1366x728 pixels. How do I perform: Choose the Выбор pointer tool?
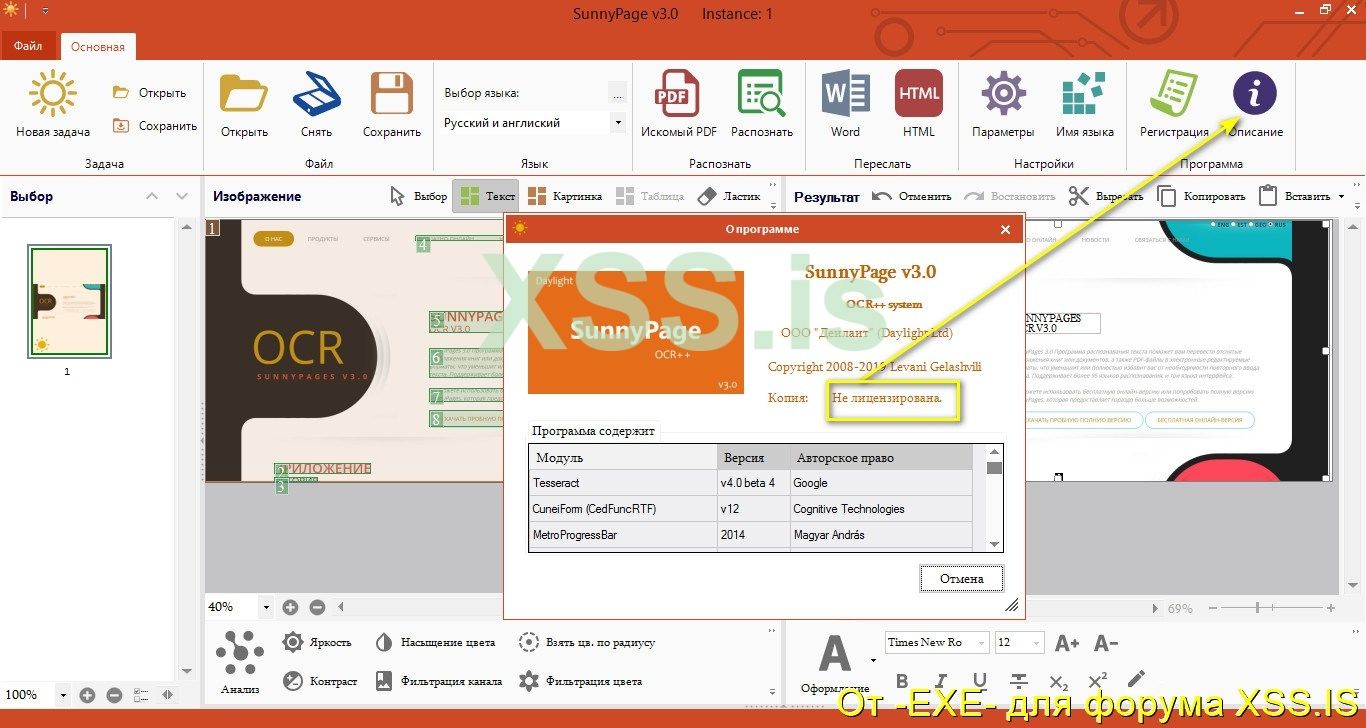(418, 196)
